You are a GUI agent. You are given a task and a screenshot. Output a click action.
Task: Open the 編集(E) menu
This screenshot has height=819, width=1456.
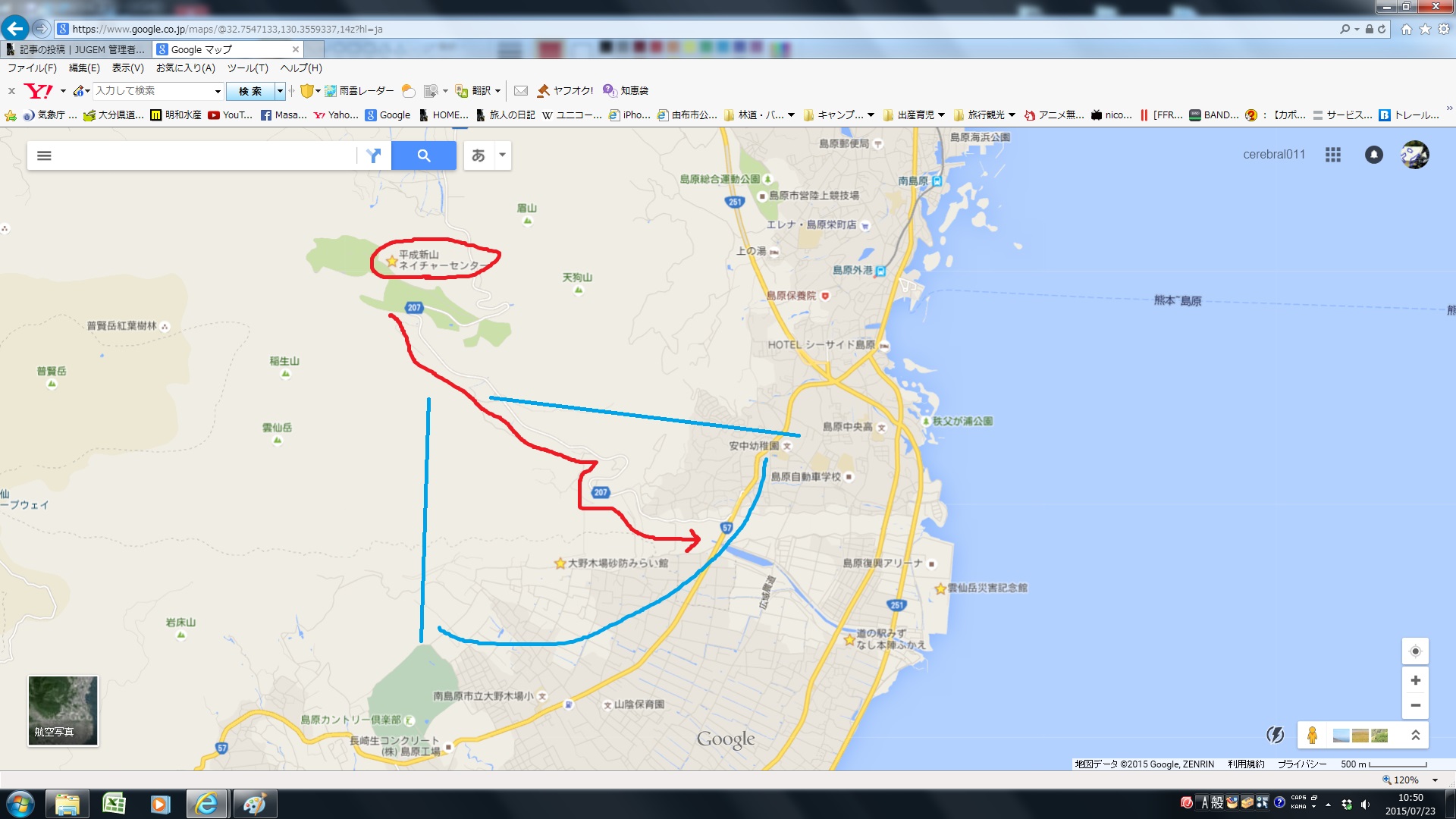[84, 68]
